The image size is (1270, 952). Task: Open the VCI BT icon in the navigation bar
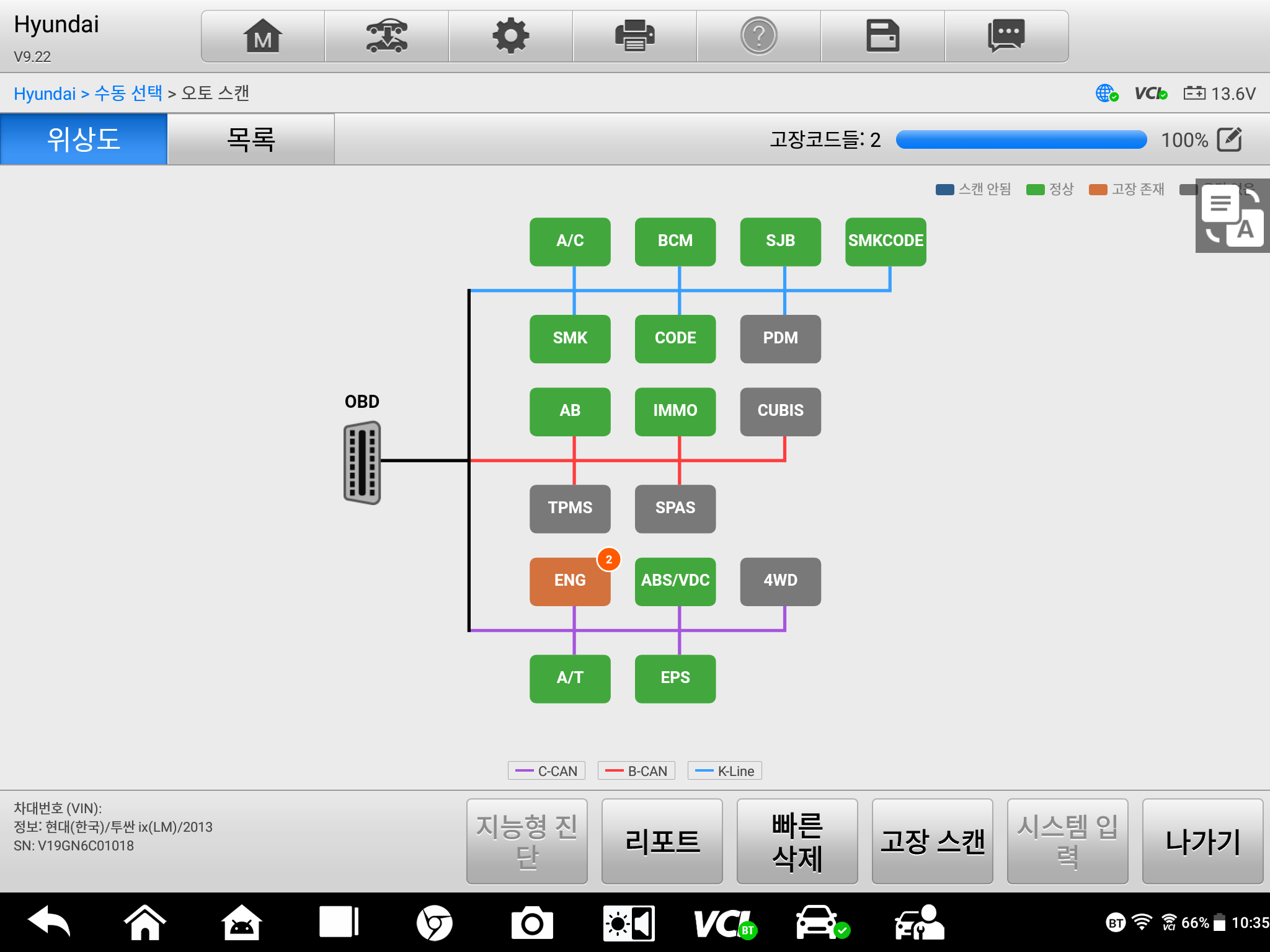point(726,923)
